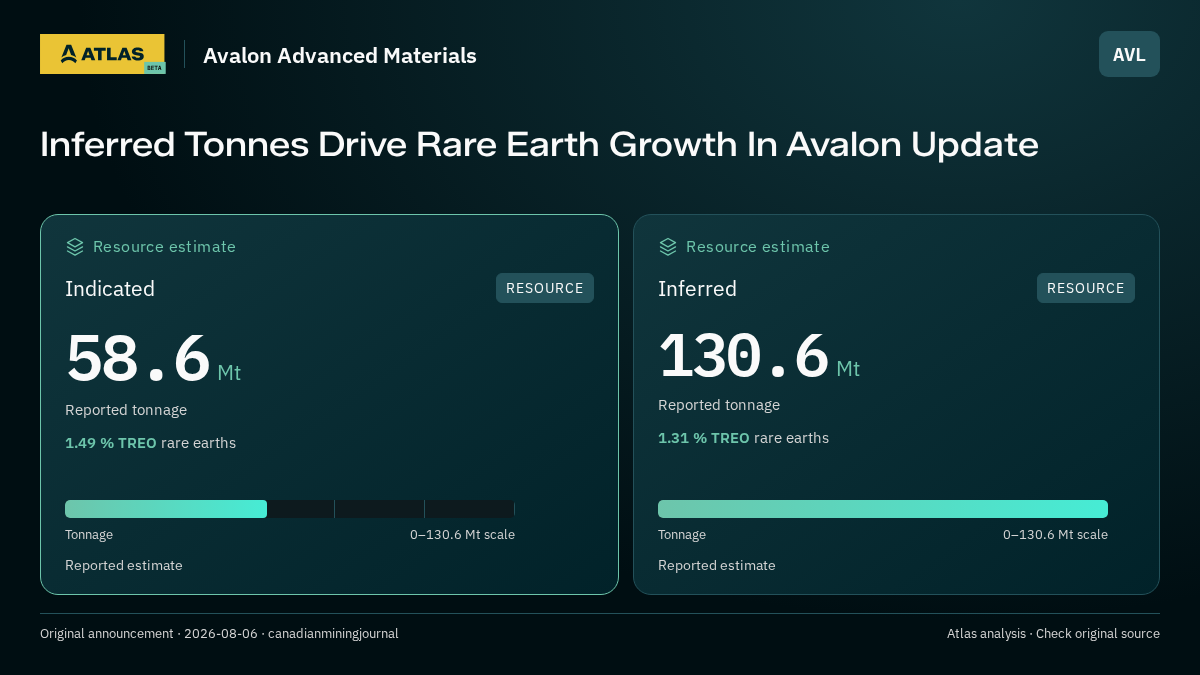Click the layers icon in Indicated card
Image resolution: width=1200 pixels, height=675 pixels.
pyautogui.click(x=75, y=247)
